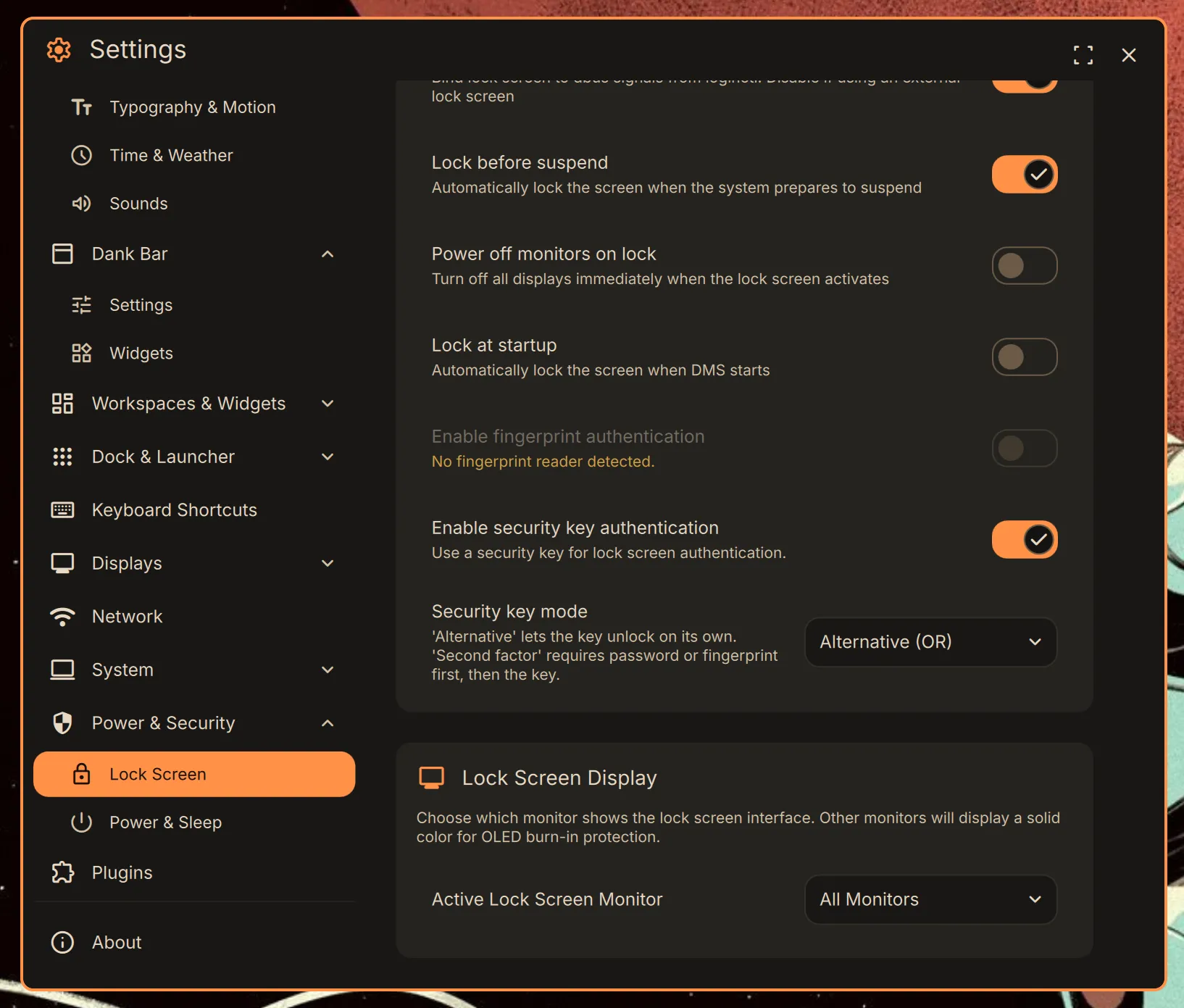Turn on Lock at startup
Screen dimensions: 1184x1008
pos(1024,357)
